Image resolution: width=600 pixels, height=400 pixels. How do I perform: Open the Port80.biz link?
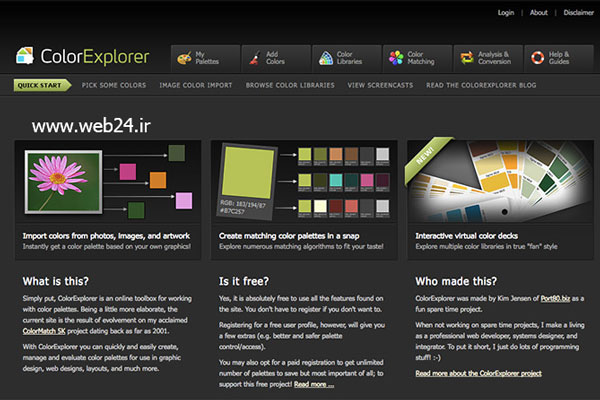point(555,299)
